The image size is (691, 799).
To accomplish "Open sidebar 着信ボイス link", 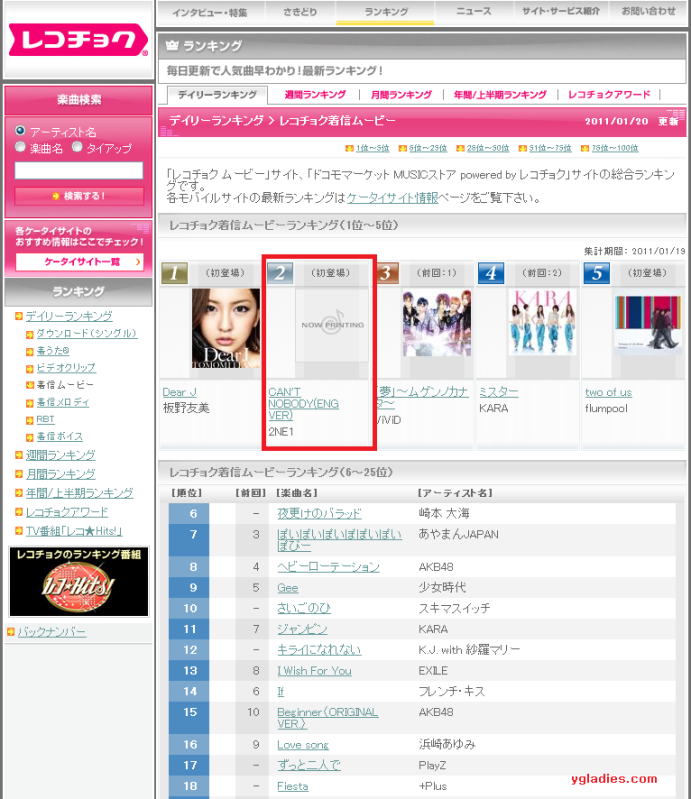I will pos(60,436).
